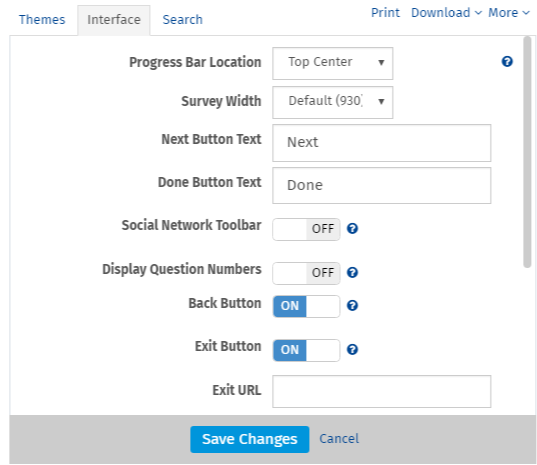The height and width of the screenshot is (465, 537).
Task: Expand the Download menu
Action: 446,13
